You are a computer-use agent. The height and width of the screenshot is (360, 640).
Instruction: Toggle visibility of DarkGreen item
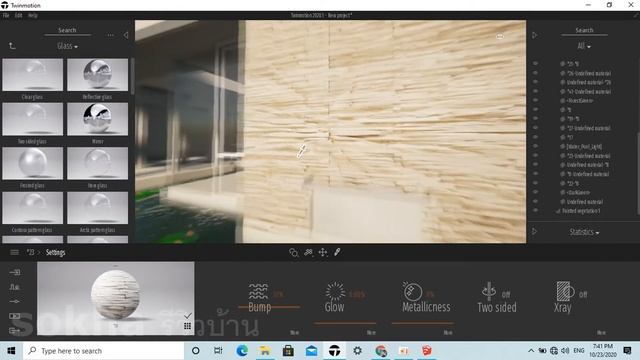536,192
